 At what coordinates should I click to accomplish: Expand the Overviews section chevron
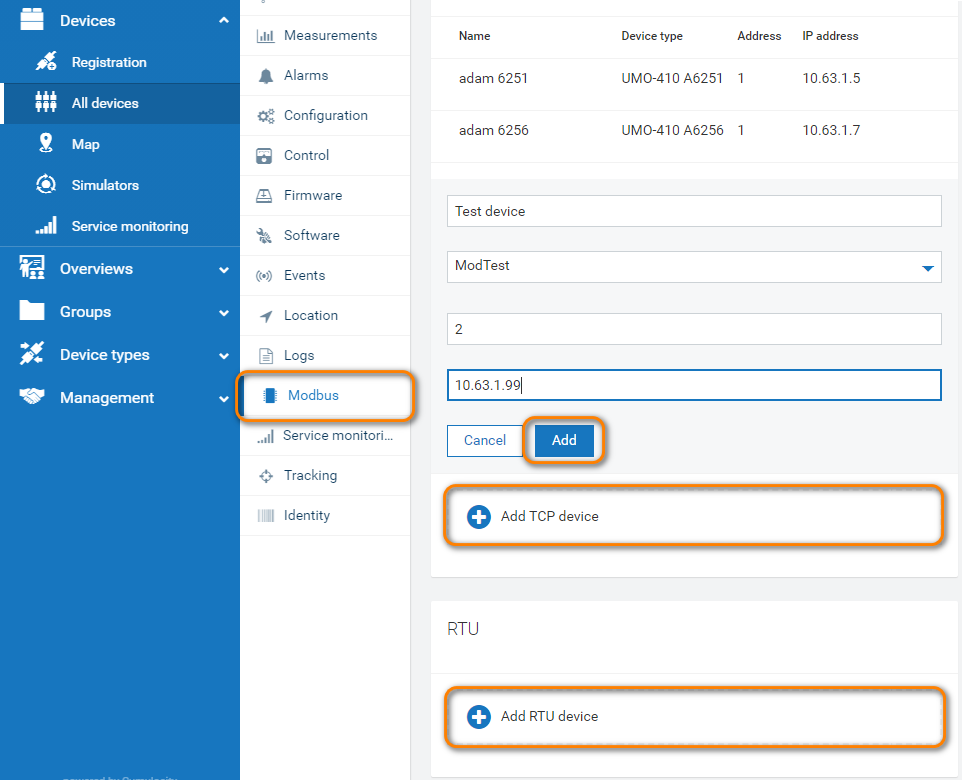coord(224,270)
